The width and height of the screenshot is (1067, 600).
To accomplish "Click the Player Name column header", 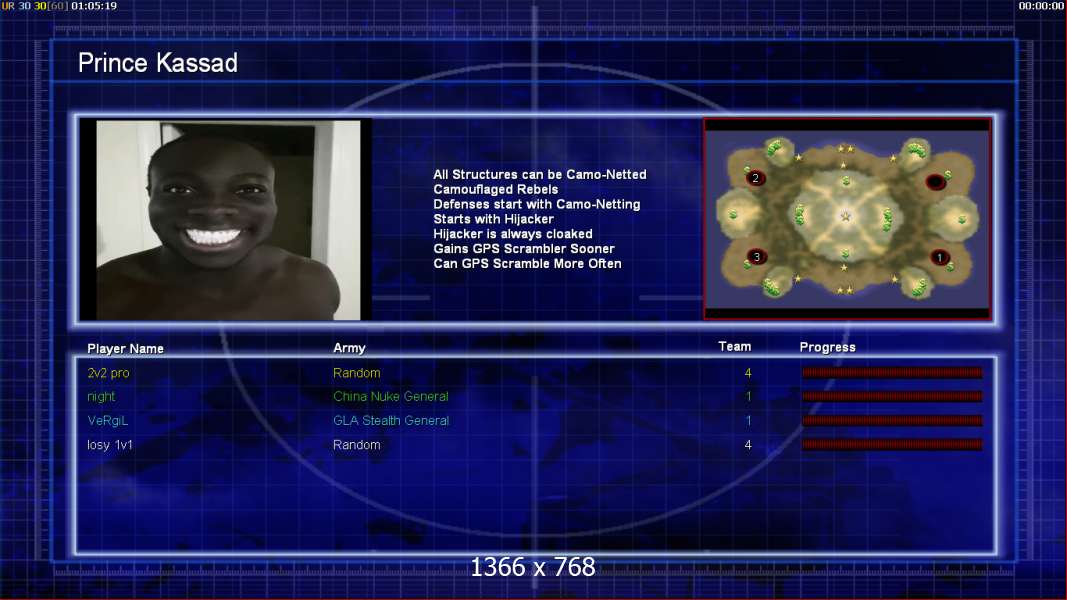I will tap(125, 348).
